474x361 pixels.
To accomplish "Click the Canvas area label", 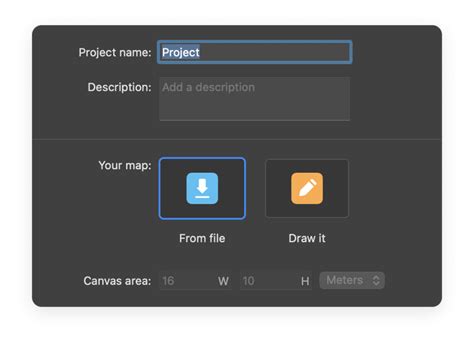I will point(117,281).
